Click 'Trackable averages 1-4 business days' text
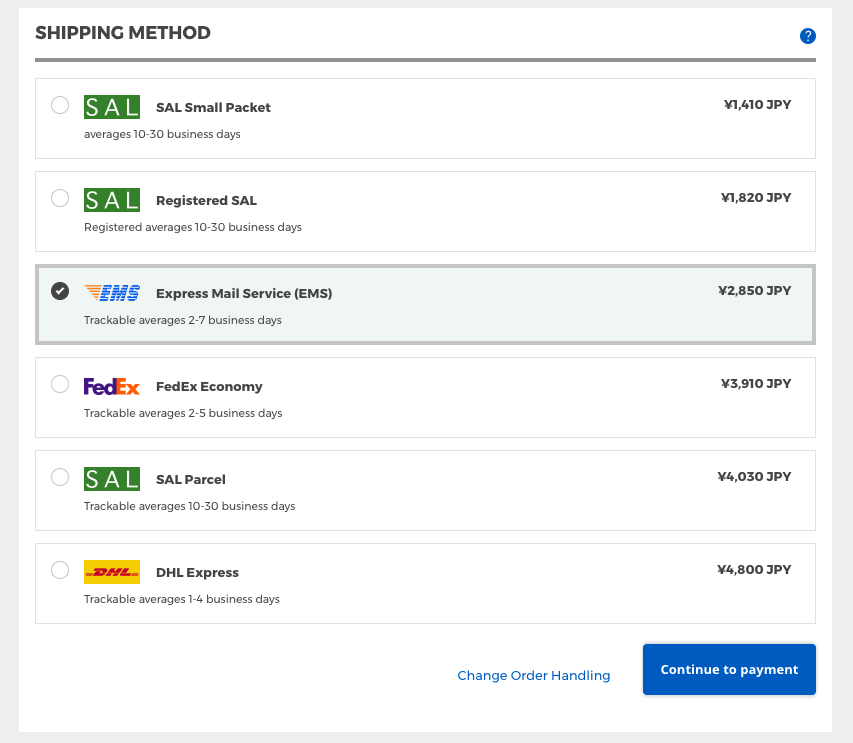Viewport: 853px width, 743px height. click(x=182, y=599)
